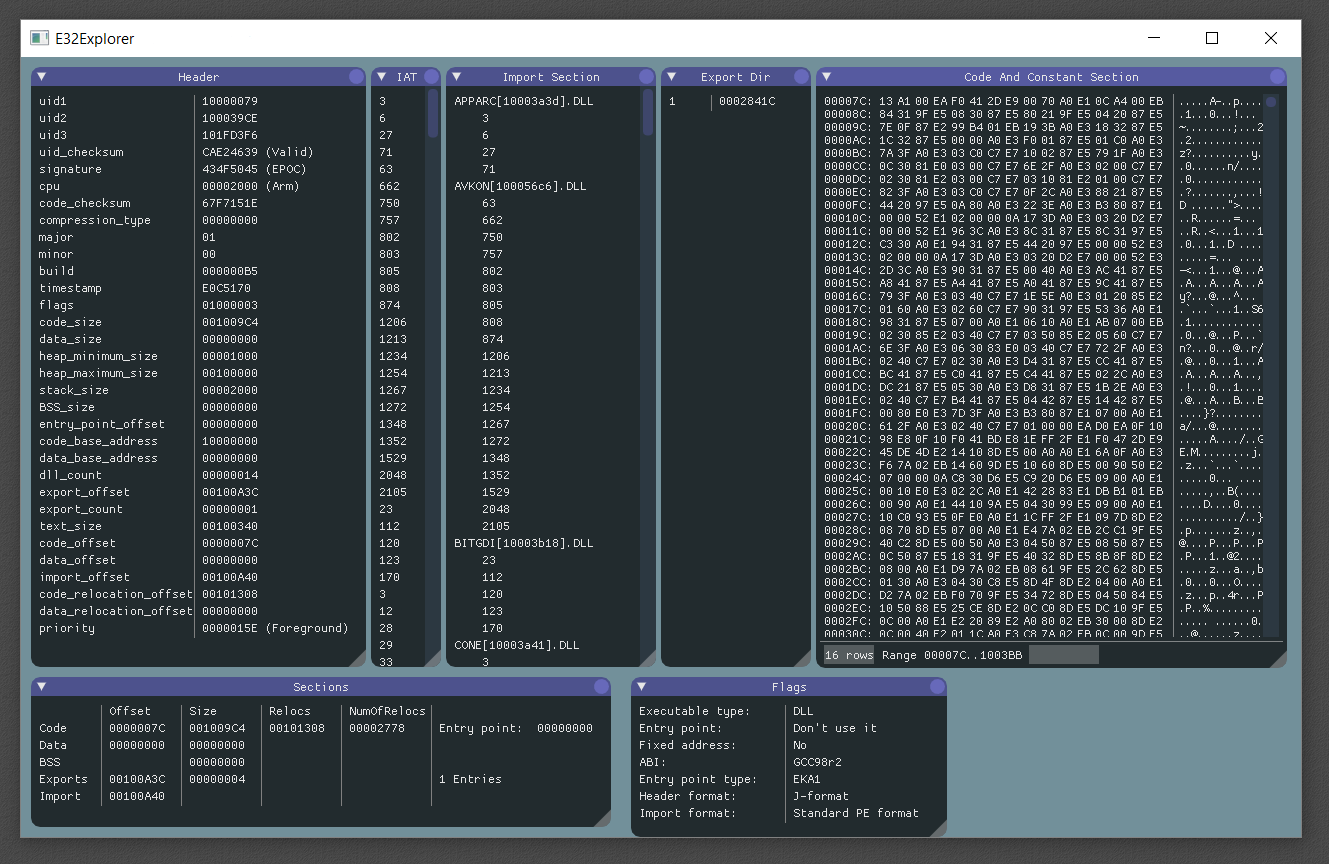Screen dimensions: 1329x864
Task: Click the "Code And Constant Section" title
Action: pyautogui.click(x=1051, y=77)
